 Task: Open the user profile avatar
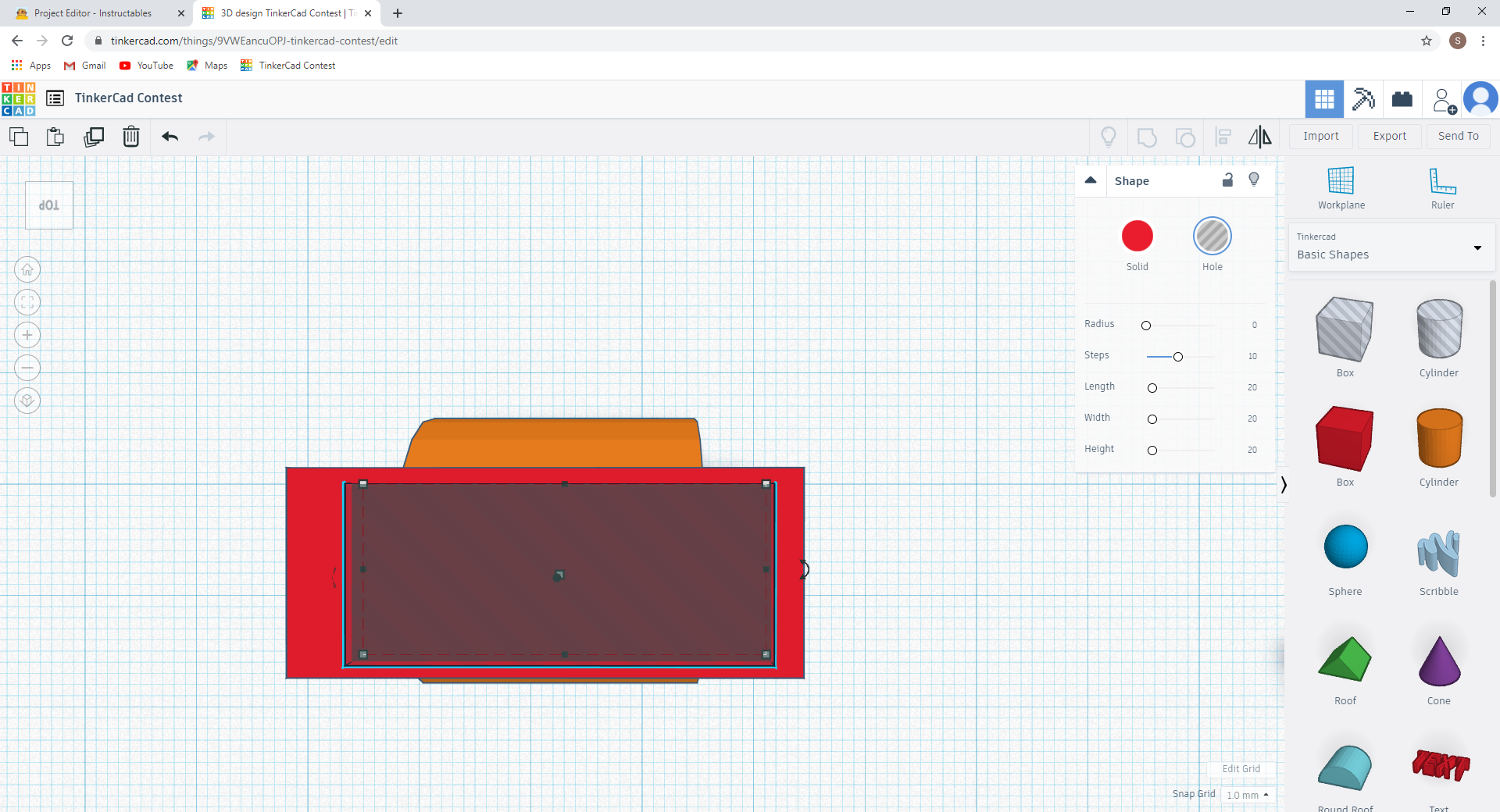[x=1480, y=99]
